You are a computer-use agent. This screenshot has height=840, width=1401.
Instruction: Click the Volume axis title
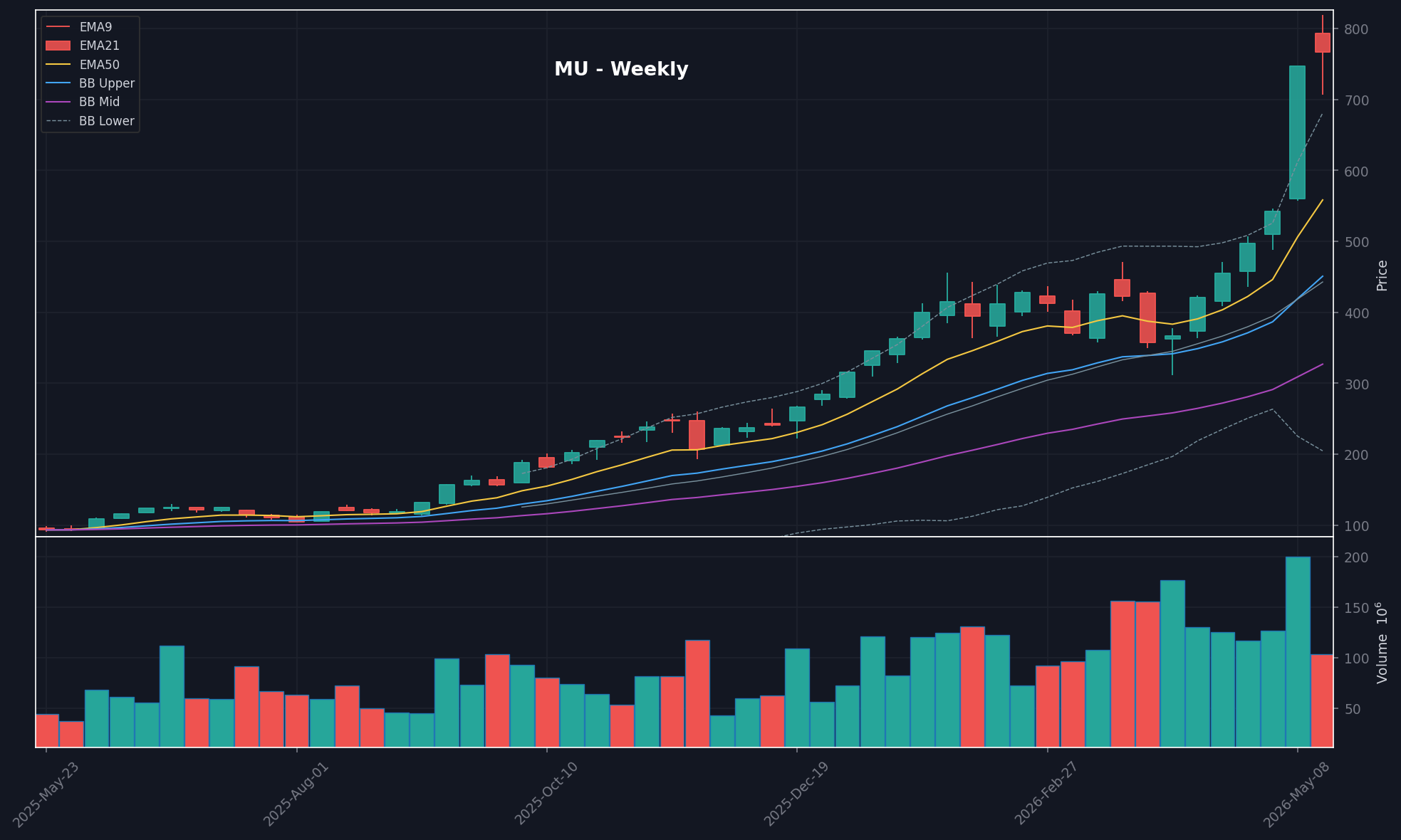coord(1382,643)
